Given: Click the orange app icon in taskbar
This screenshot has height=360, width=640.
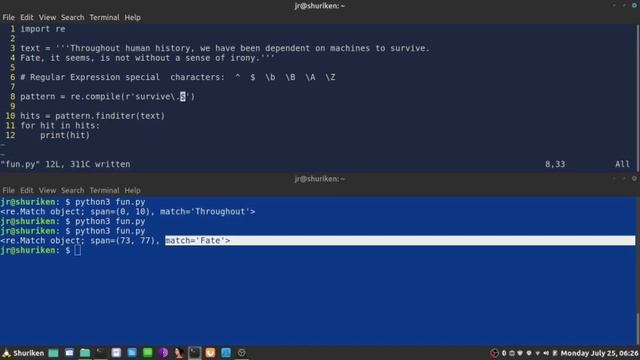Looking at the screenshot, I should 210,353.
